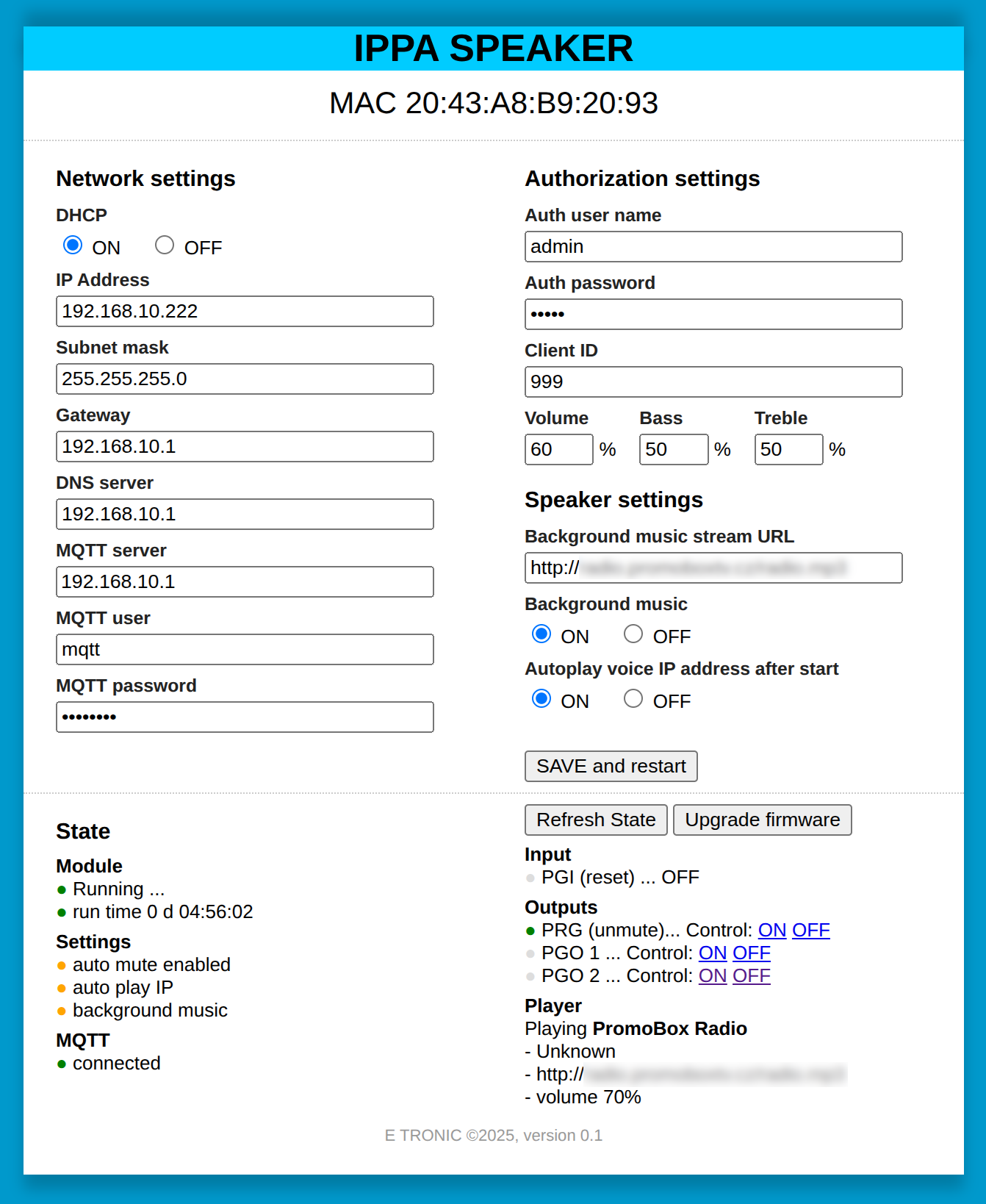Select DHCP ON radio button

73,246
